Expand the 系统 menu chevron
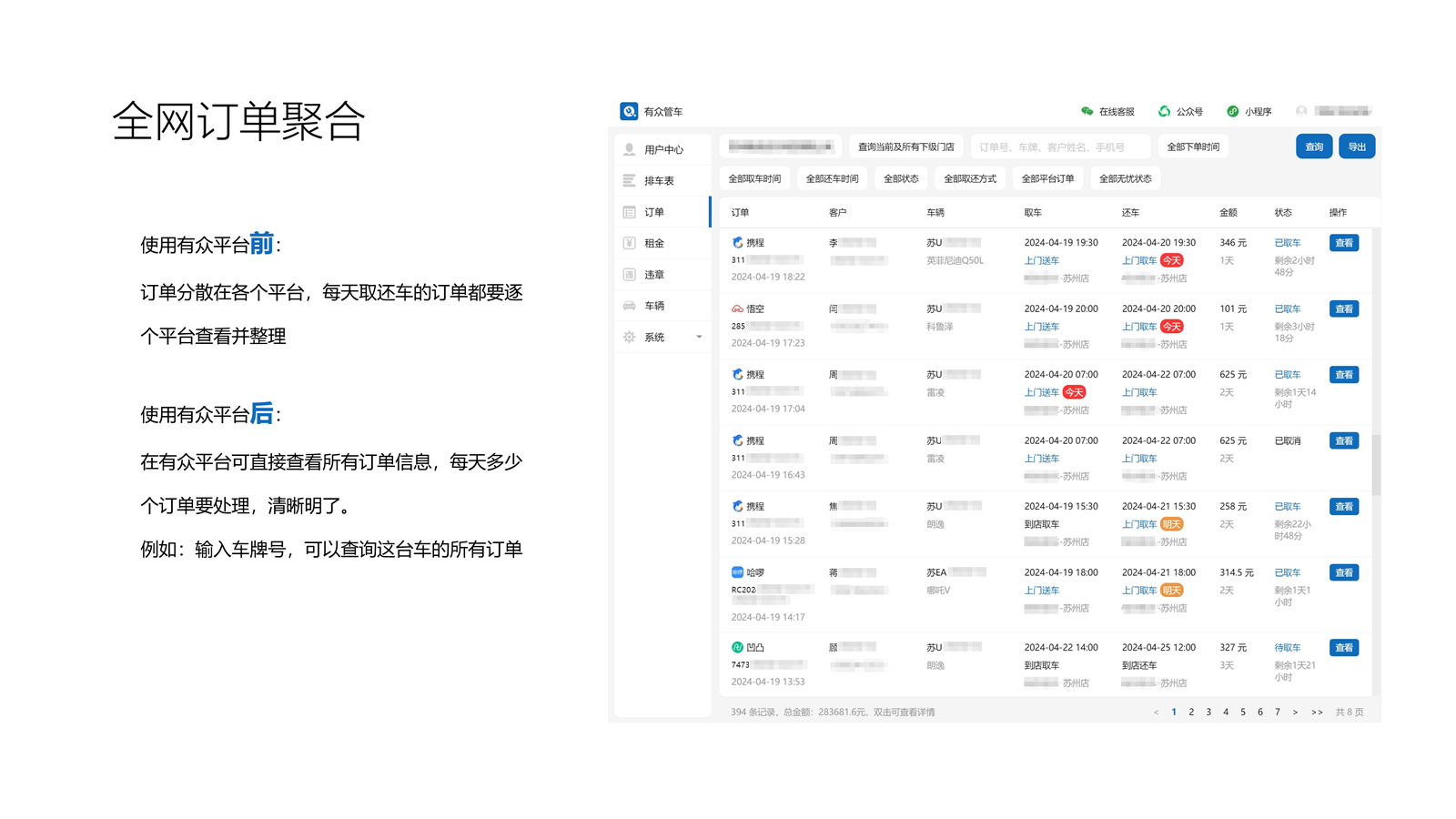The height and width of the screenshot is (819, 1456). [x=699, y=337]
